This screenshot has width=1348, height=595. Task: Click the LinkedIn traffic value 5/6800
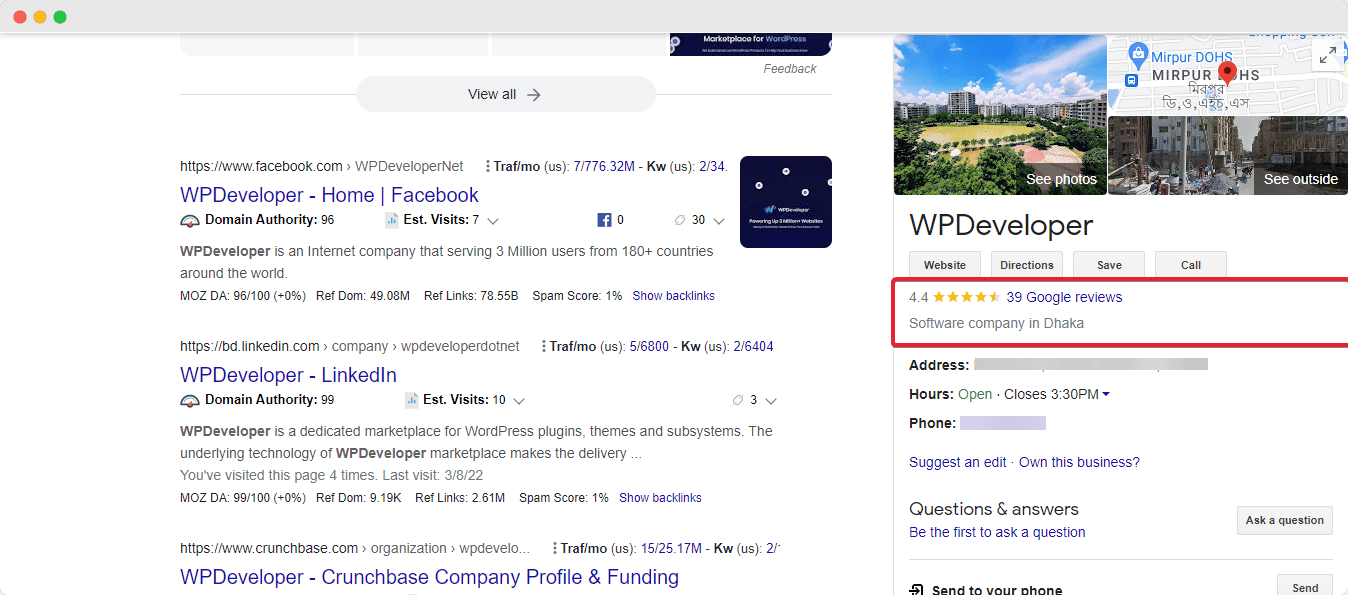[x=650, y=346]
